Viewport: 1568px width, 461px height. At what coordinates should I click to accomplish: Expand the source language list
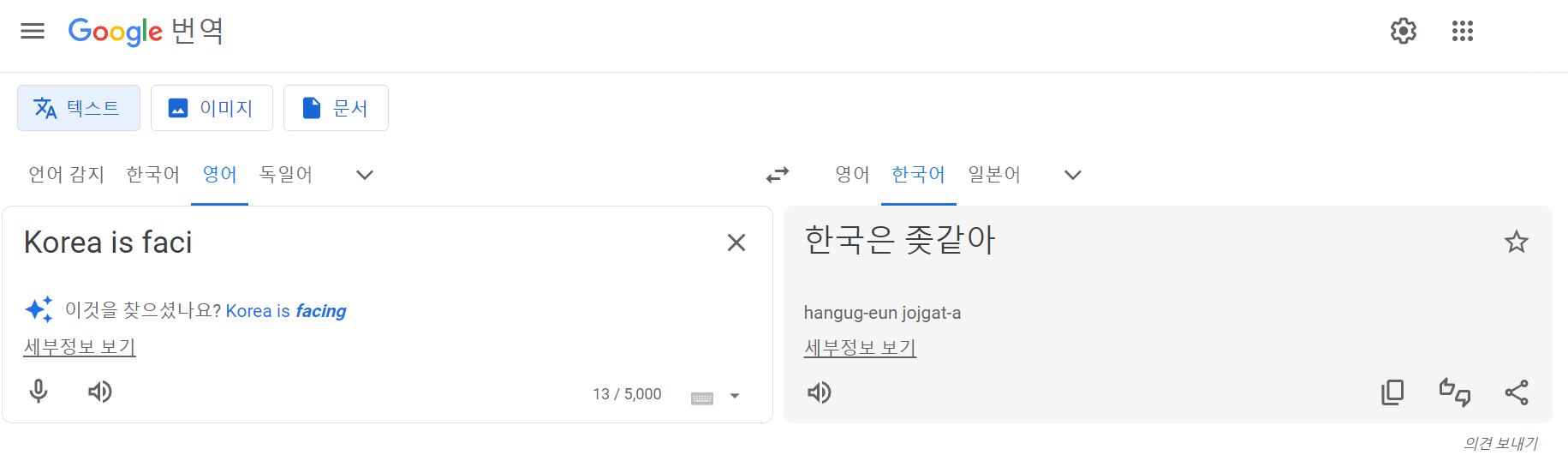pos(365,175)
